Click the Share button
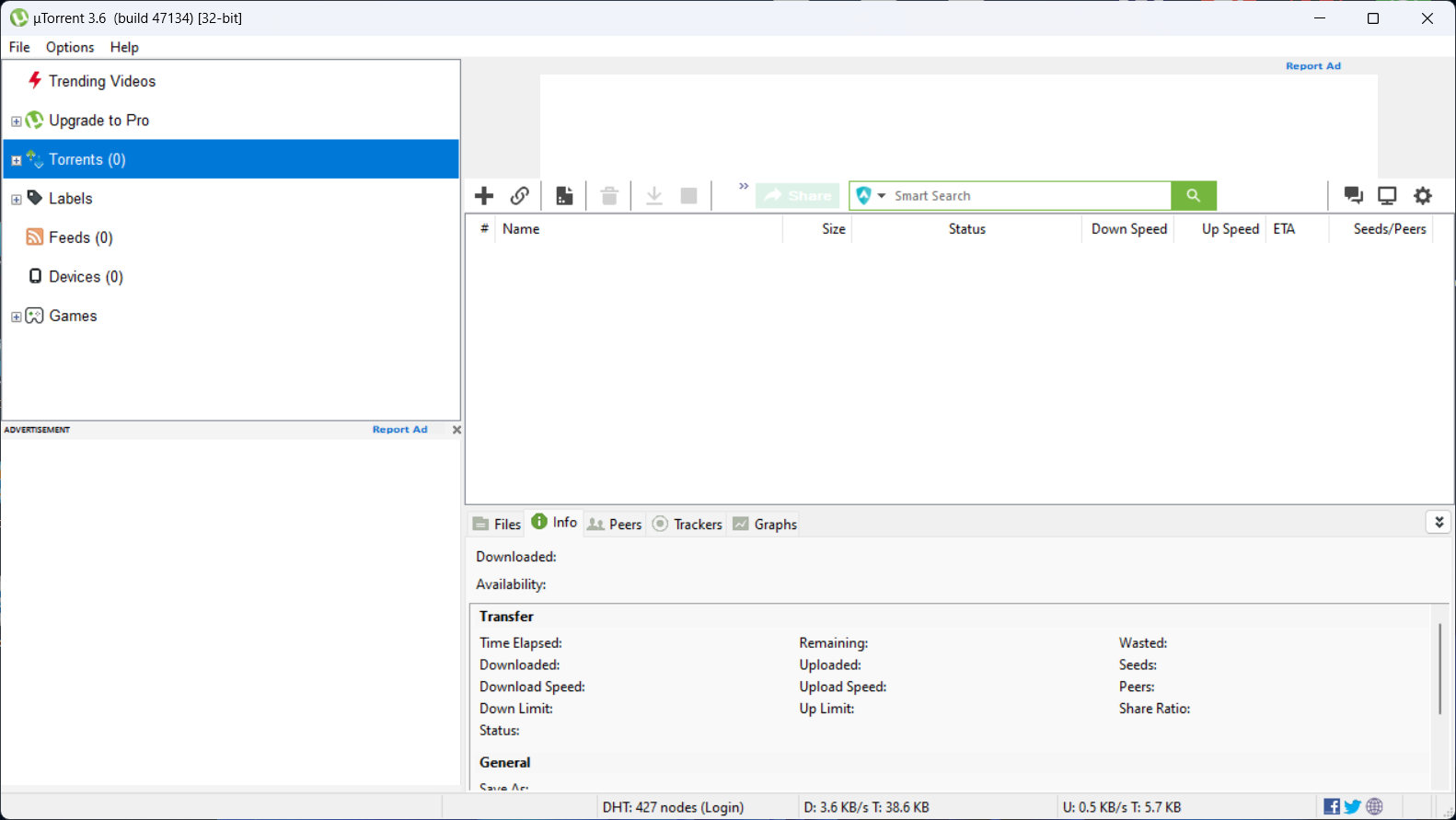 798,195
